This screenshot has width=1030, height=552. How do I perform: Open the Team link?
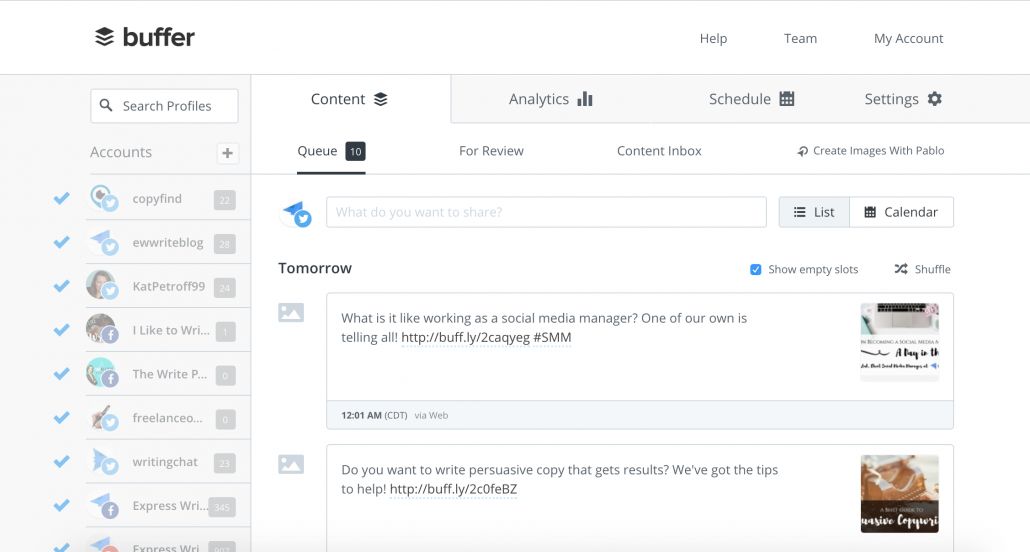pos(800,39)
